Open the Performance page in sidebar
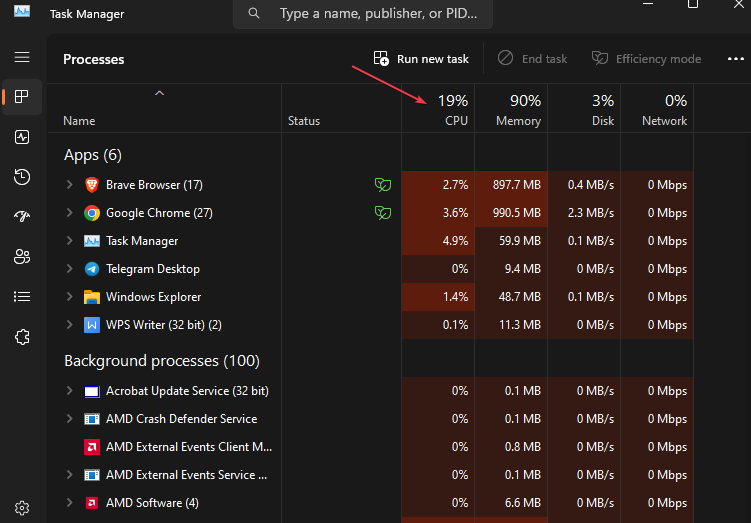Image resolution: width=751 pixels, height=523 pixels. pos(22,137)
